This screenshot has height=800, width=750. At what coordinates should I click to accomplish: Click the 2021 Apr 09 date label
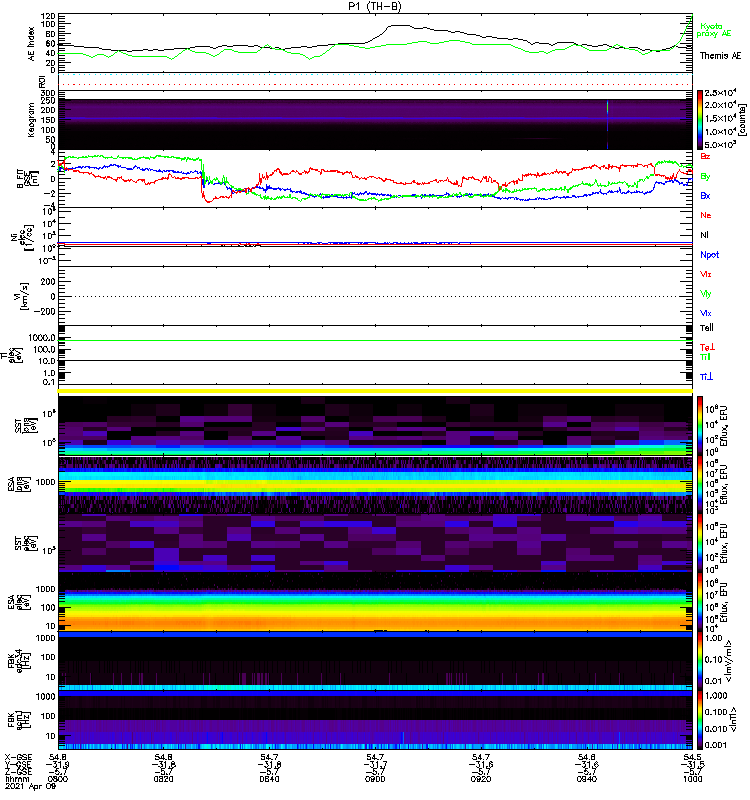click(x=30, y=787)
